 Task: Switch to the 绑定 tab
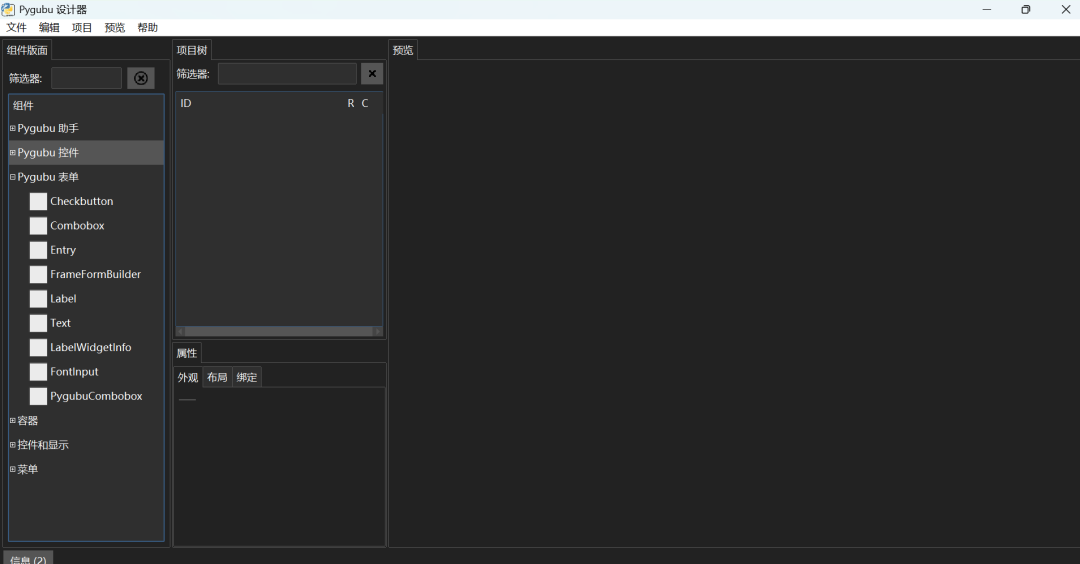pyautogui.click(x=247, y=377)
